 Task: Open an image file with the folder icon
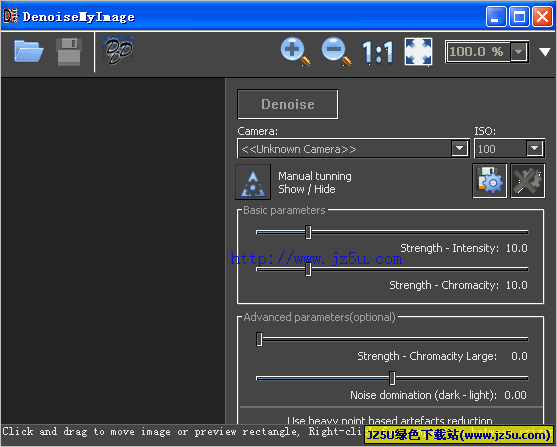click(x=29, y=52)
